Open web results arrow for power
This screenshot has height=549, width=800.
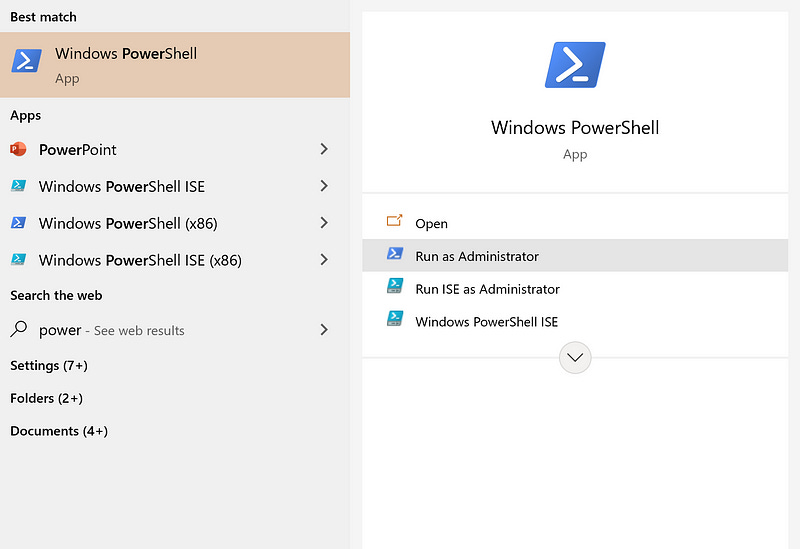(324, 330)
